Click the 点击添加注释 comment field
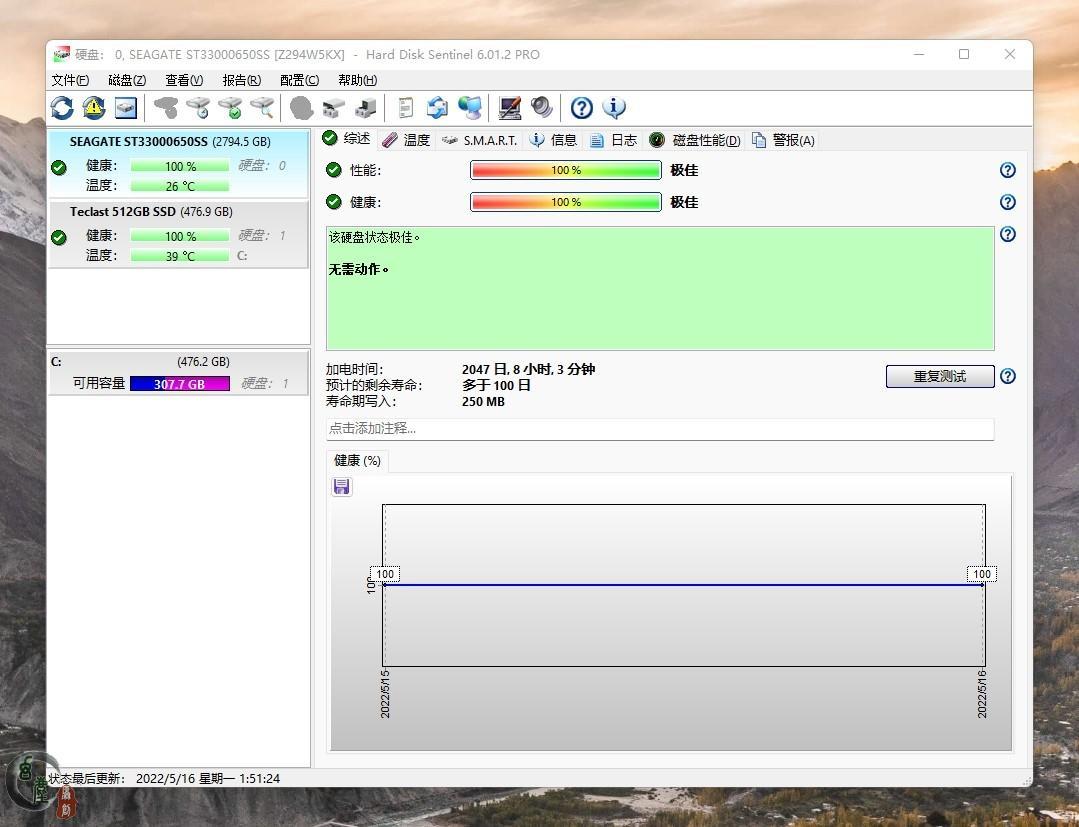This screenshot has width=1079, height=827. point(659,428)
